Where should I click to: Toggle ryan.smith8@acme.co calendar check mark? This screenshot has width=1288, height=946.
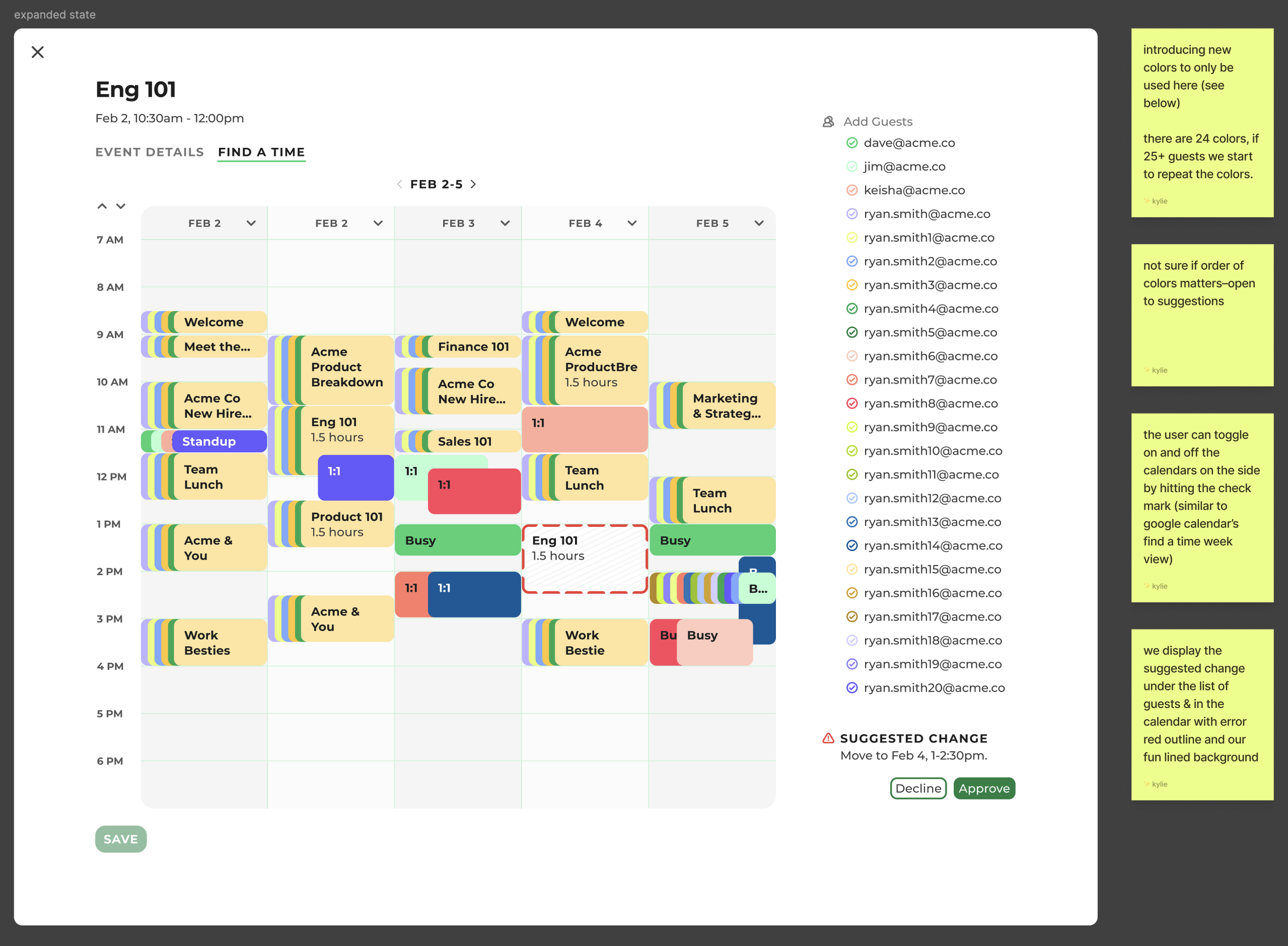852,403
